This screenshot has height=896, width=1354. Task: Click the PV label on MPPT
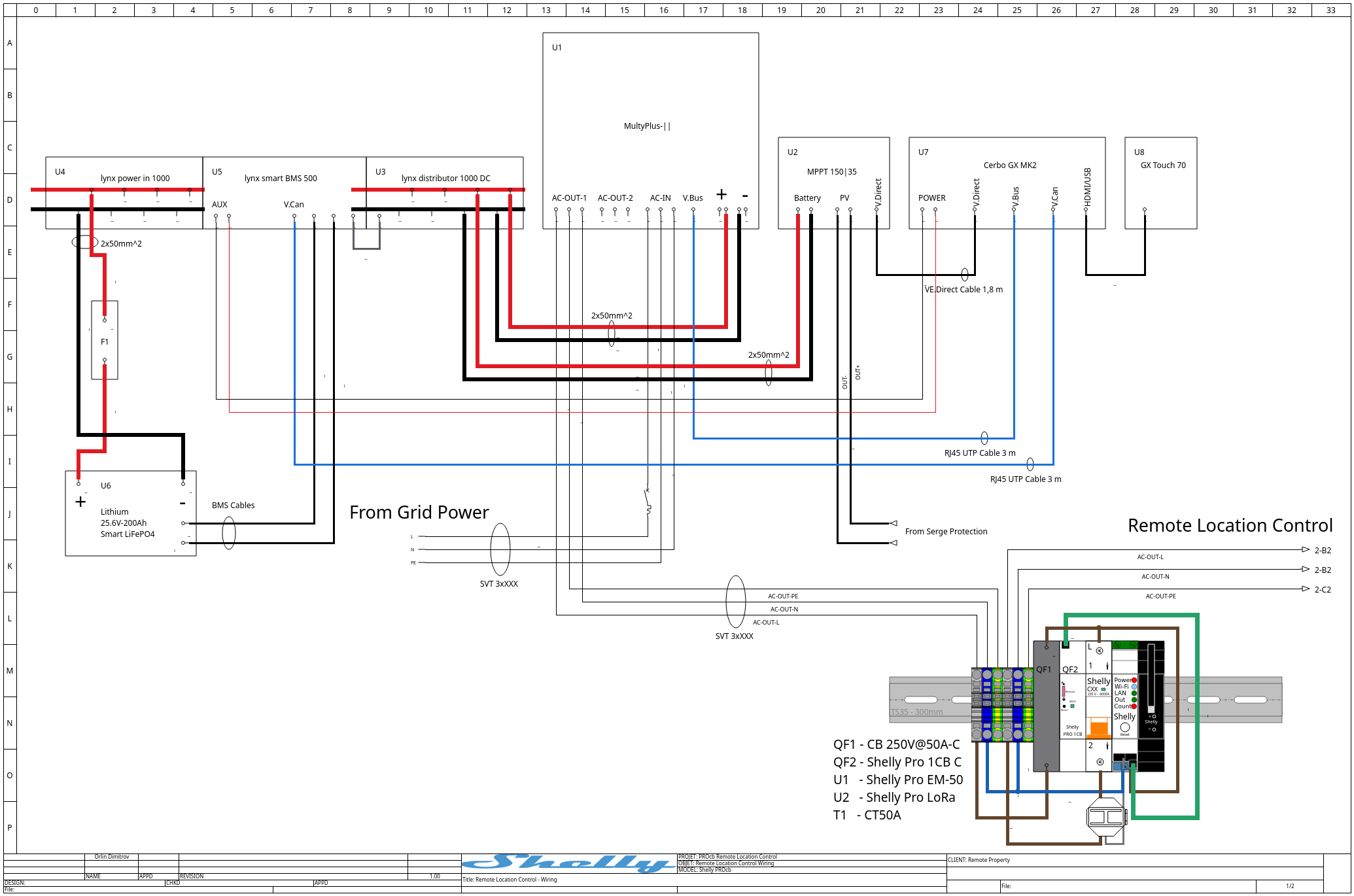(844, 198)
